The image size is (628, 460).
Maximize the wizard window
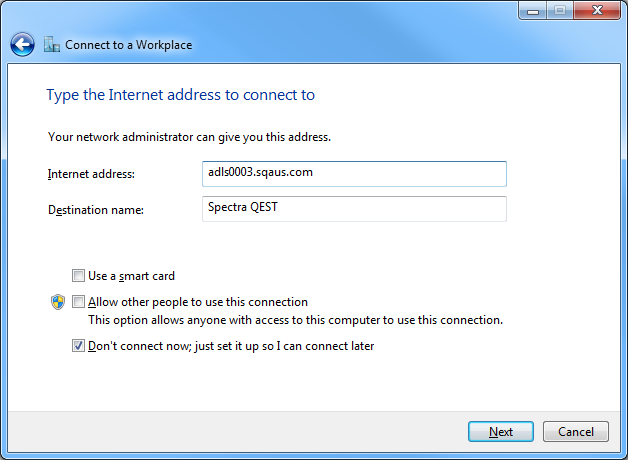click(558, 10)
